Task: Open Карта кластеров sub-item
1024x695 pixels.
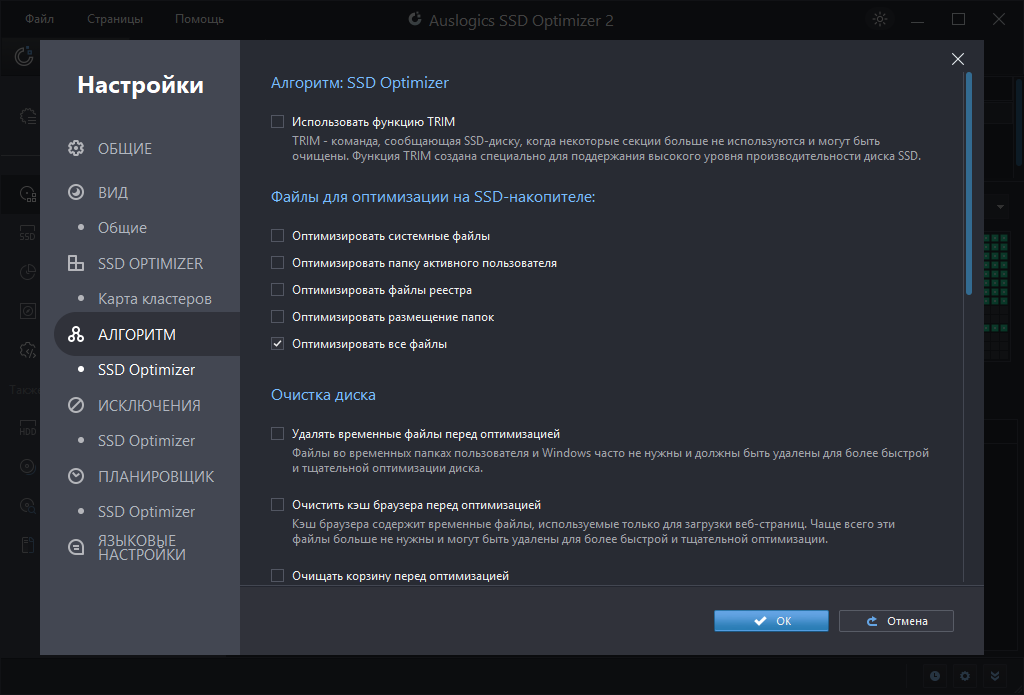Action: pos(155,299)
